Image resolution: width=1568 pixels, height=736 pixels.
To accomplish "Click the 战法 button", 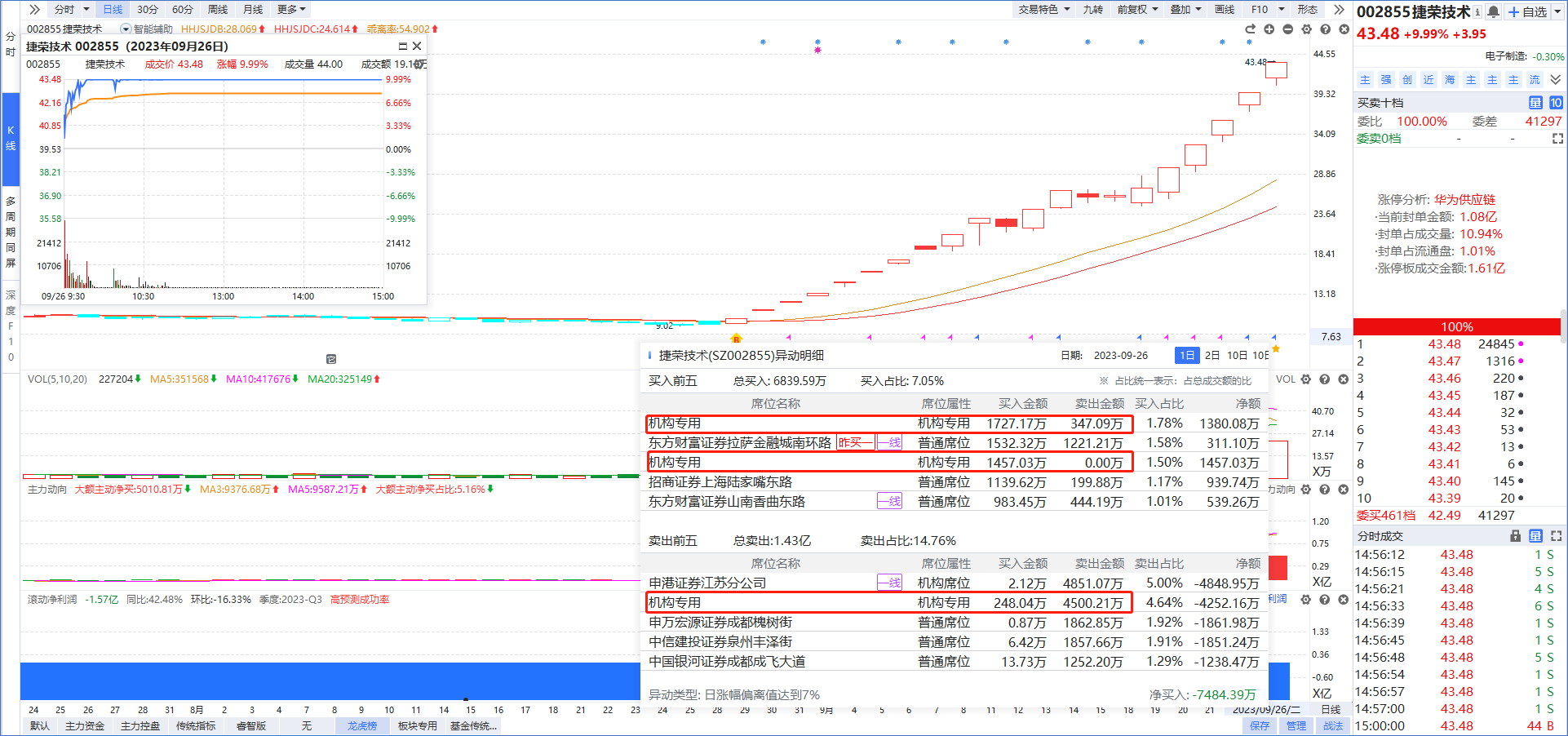I will click(x=1333, y=725).
